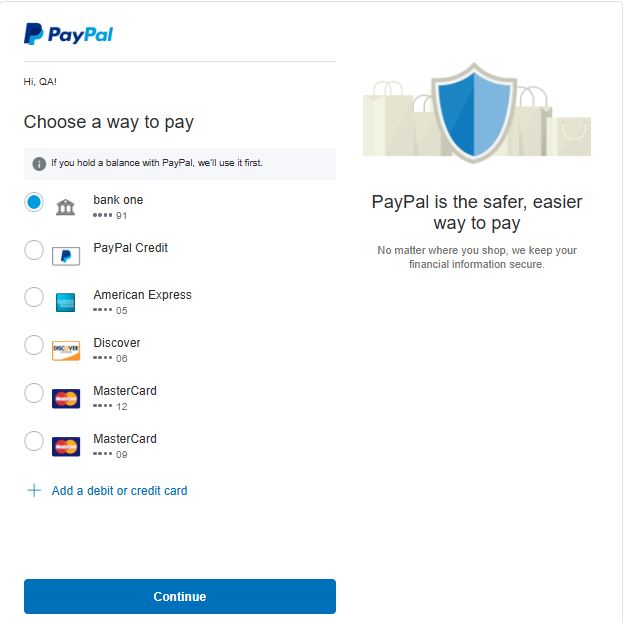Click the American Express label text
The image size is (623, 623).
(x=142, y=295)
